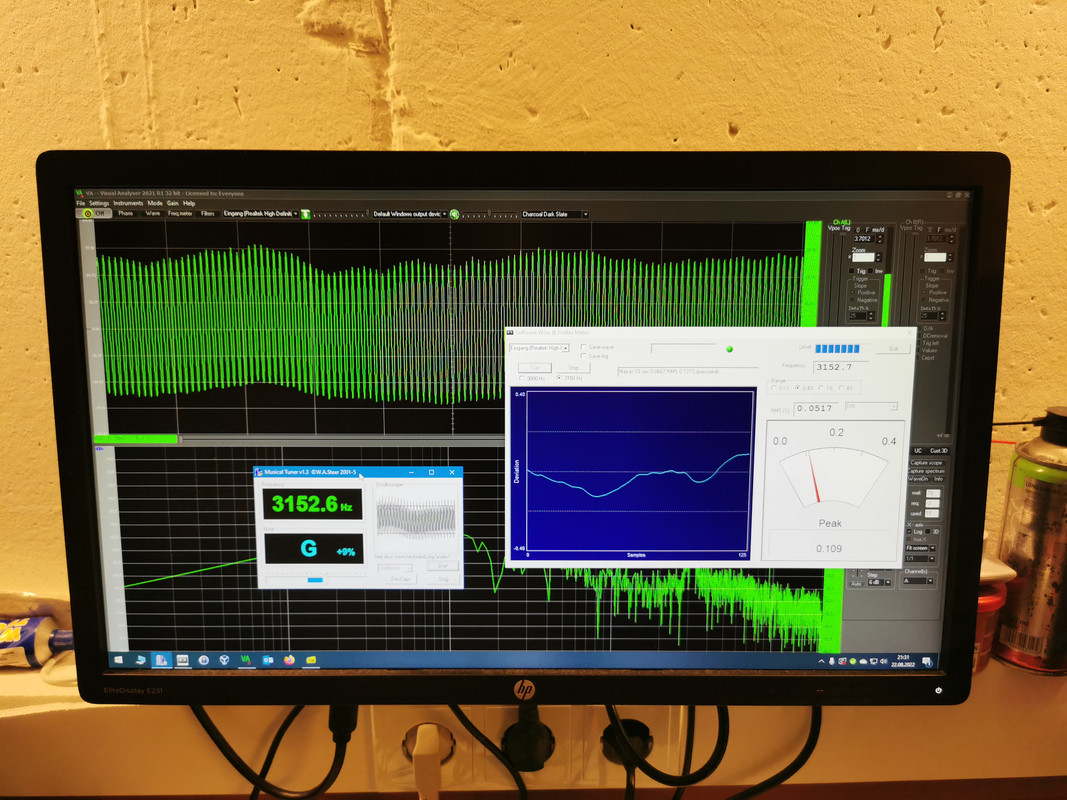Open the Firefox taskbar icon

[289, 660]
